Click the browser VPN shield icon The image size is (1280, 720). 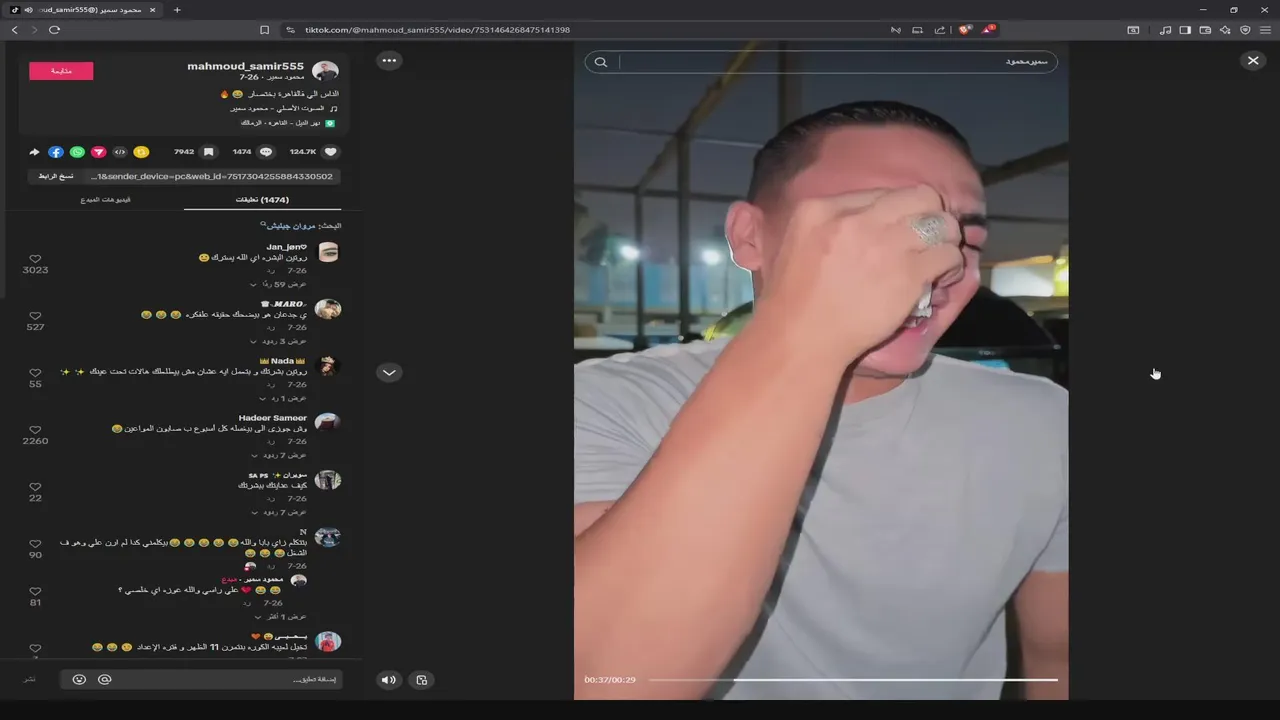click(1245, 30)
